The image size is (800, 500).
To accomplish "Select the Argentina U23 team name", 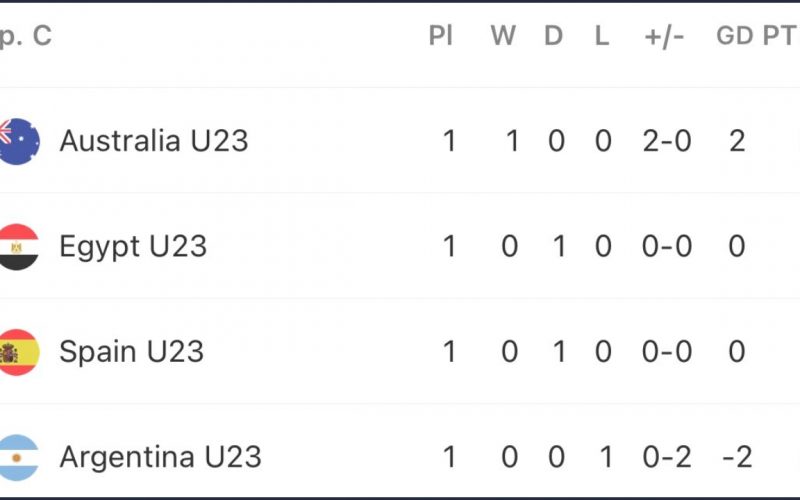I will [160, 457].
